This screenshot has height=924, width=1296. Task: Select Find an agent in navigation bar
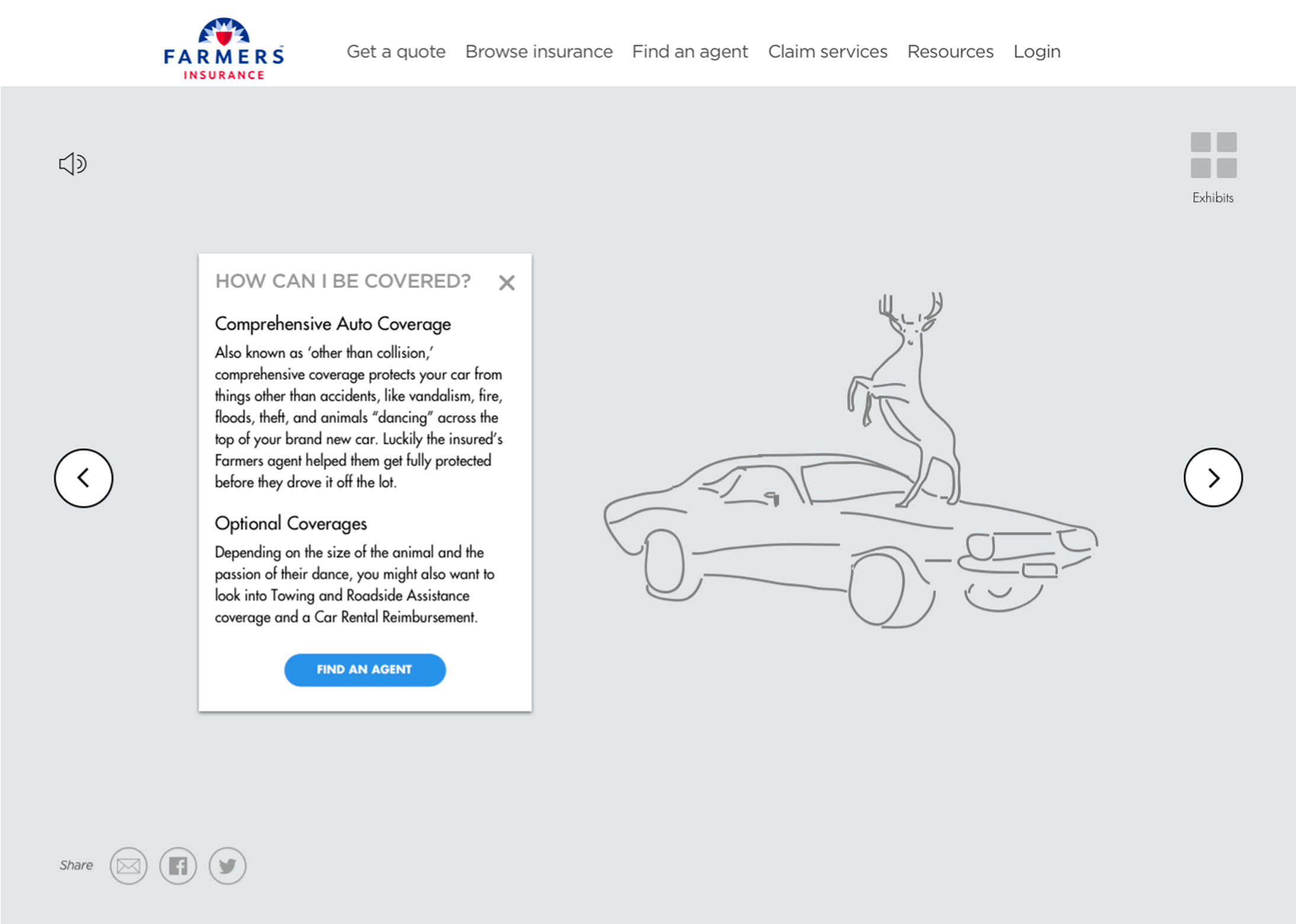click(x=690, y=52)
